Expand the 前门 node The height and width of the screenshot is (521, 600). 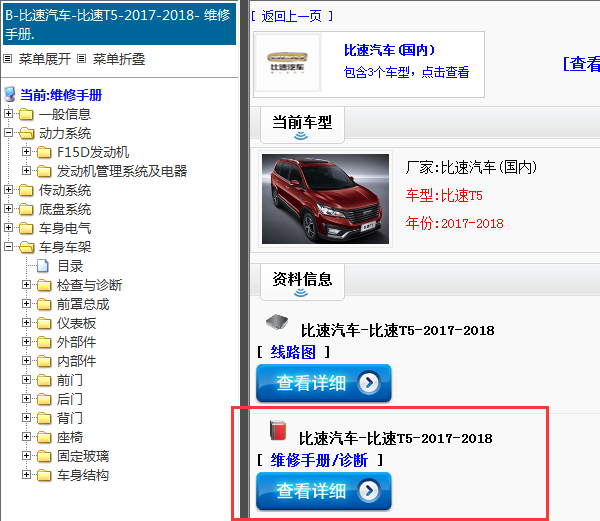26,379
